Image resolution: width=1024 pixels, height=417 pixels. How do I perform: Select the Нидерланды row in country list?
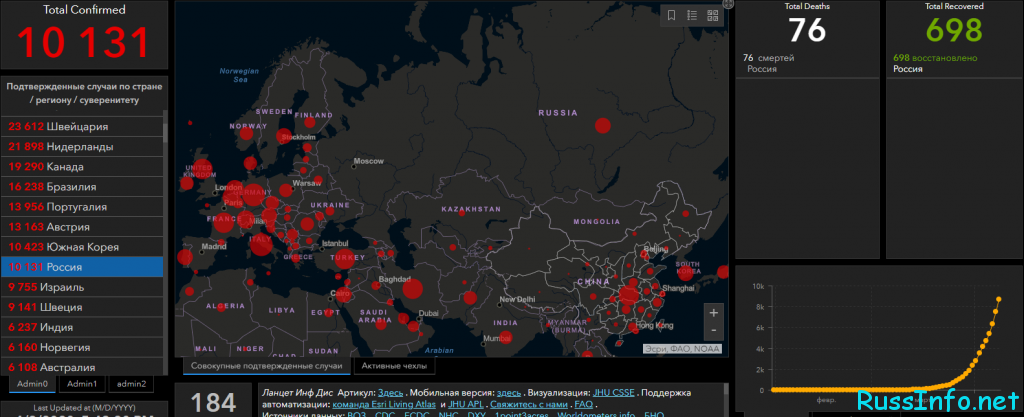pyautogui.click(x=82, y=147)
